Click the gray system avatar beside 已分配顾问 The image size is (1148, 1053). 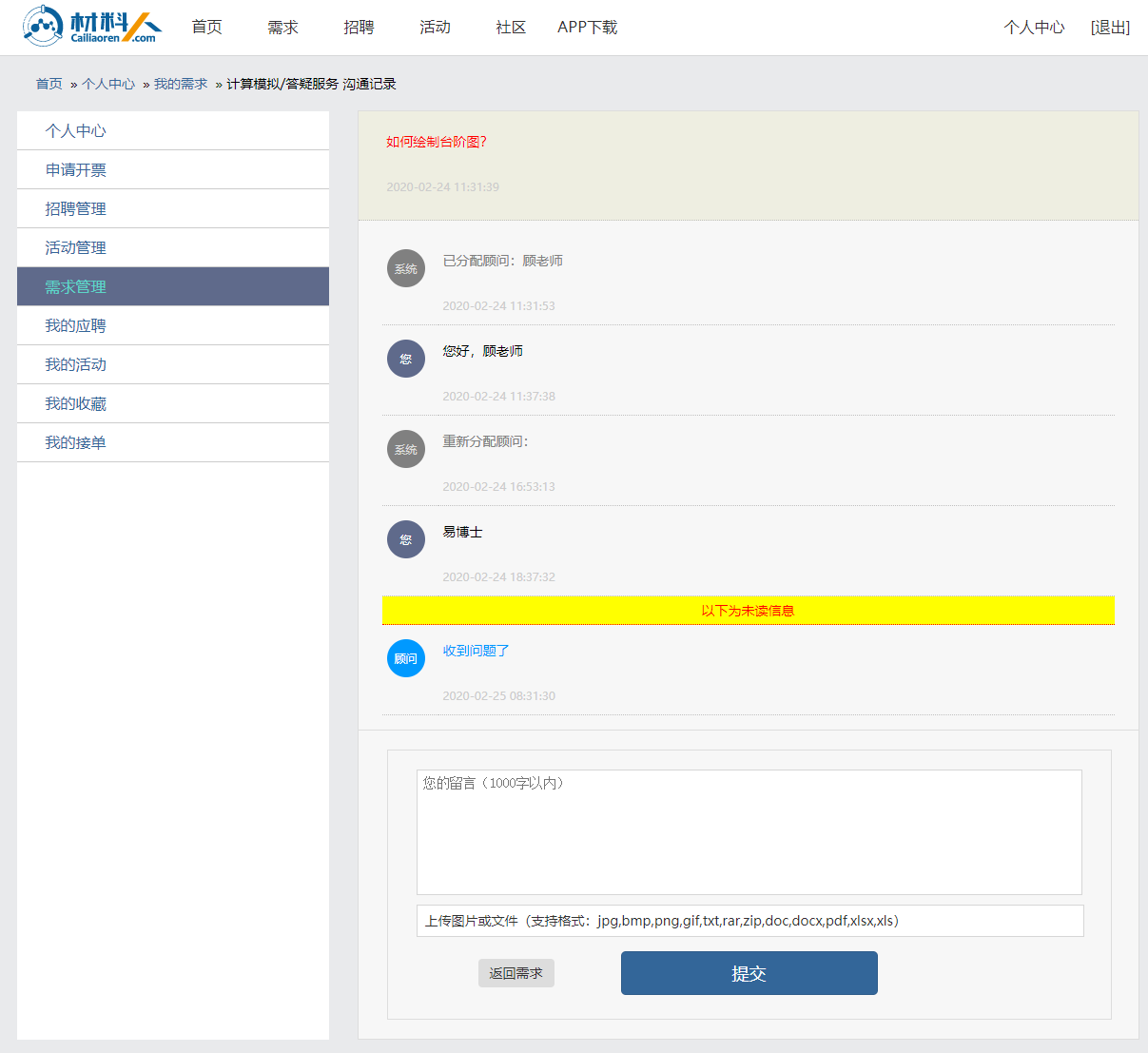[x=406, y=268]
